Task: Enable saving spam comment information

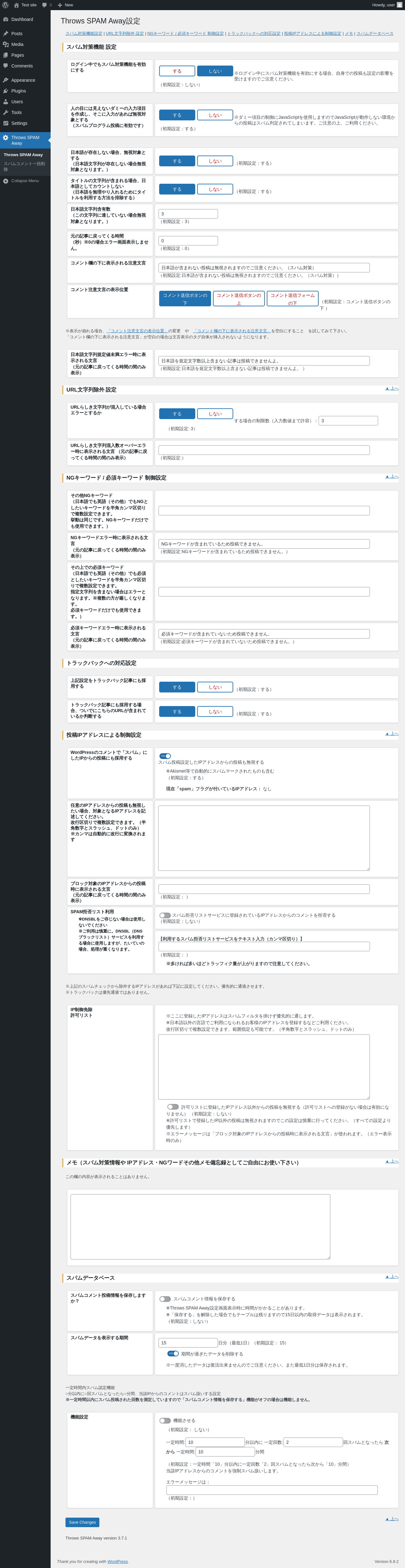Action: [x=165, y=1298]
